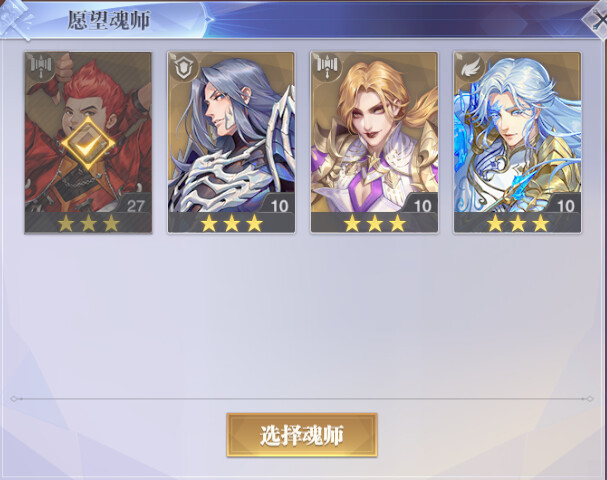
Task: Click the three-star rating under red-haired card
Action: point(89,223)
